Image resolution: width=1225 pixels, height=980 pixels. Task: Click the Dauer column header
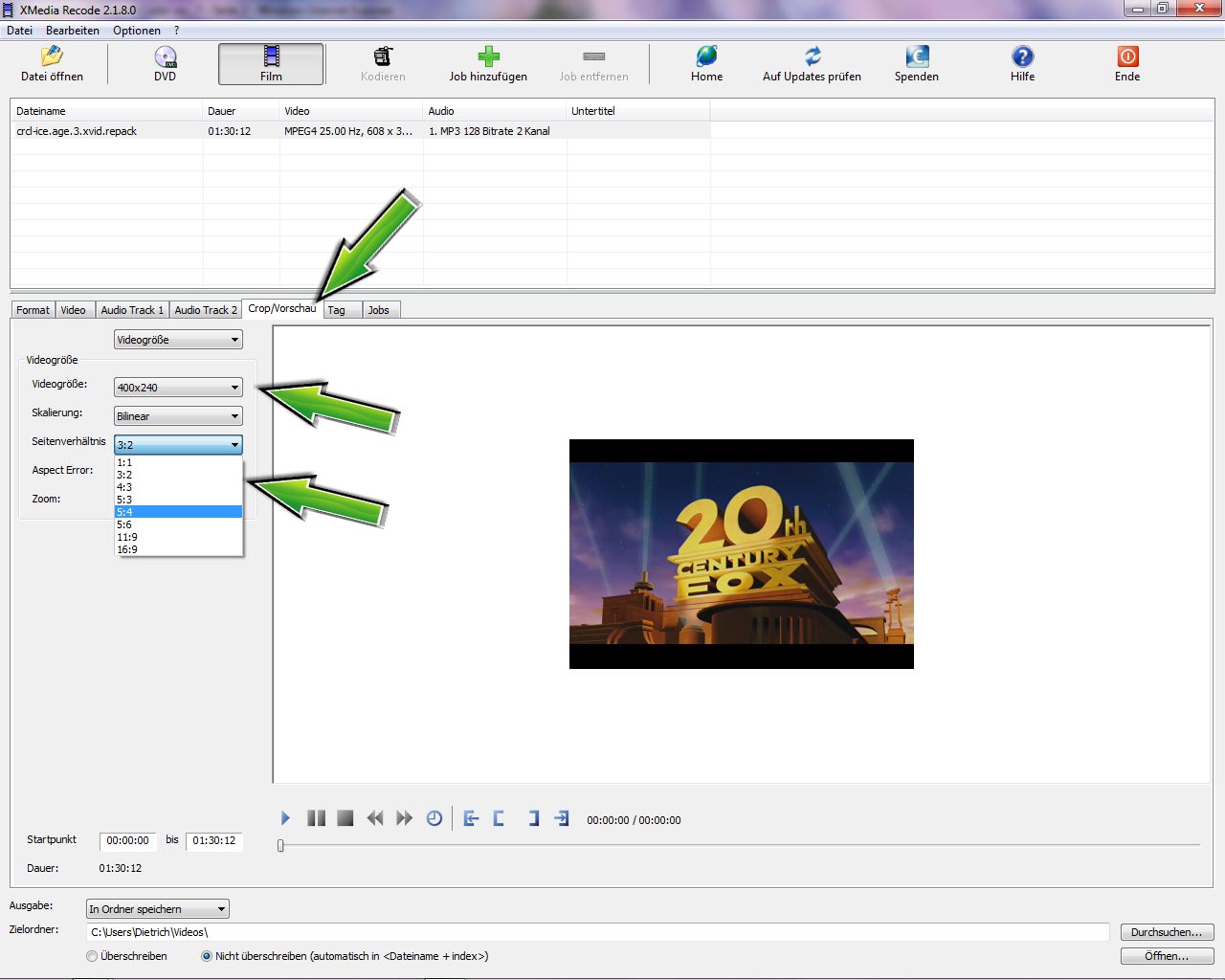tap(241, 111)
